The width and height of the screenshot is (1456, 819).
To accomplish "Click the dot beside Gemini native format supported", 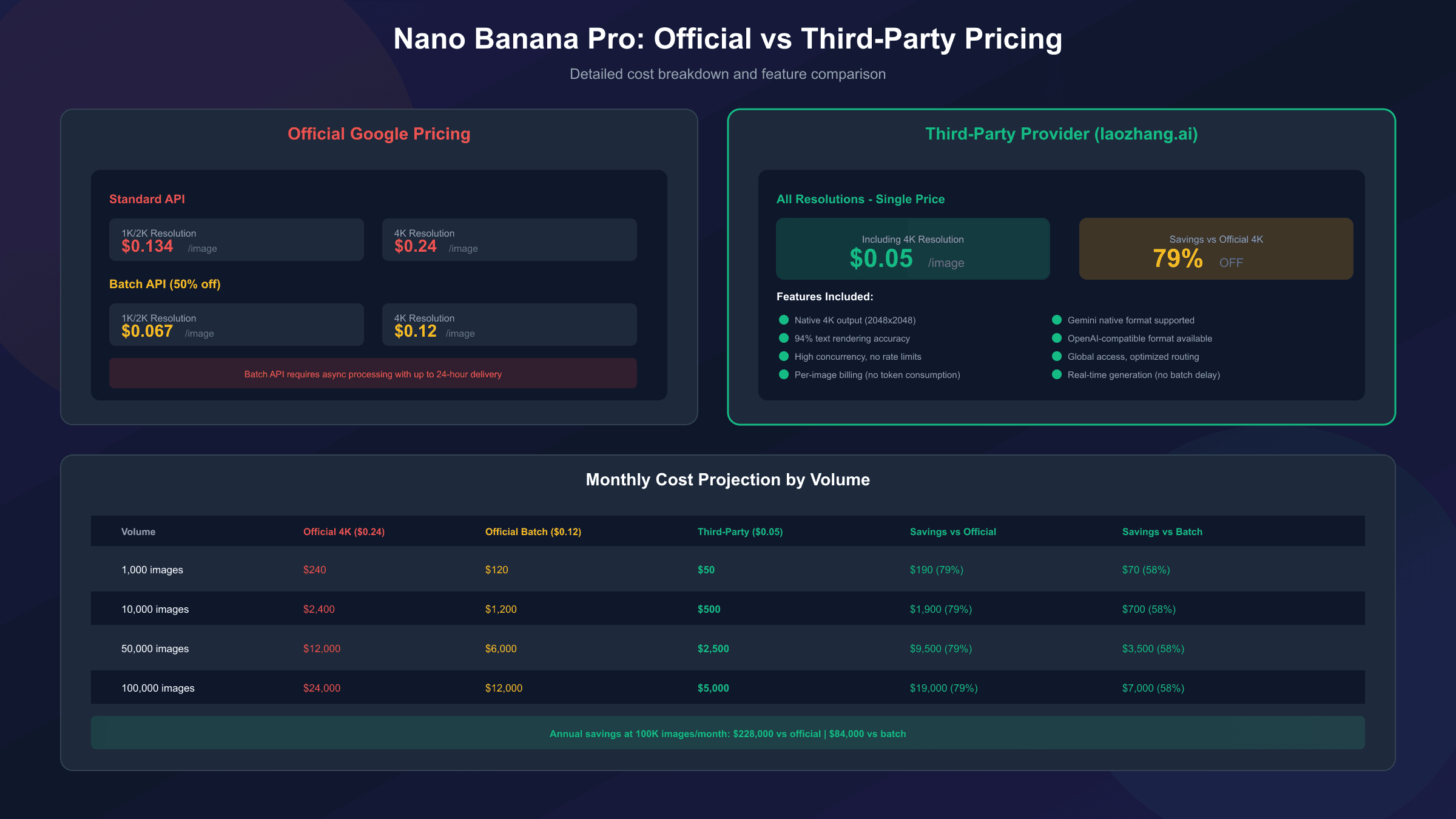I will point(1057,320).
